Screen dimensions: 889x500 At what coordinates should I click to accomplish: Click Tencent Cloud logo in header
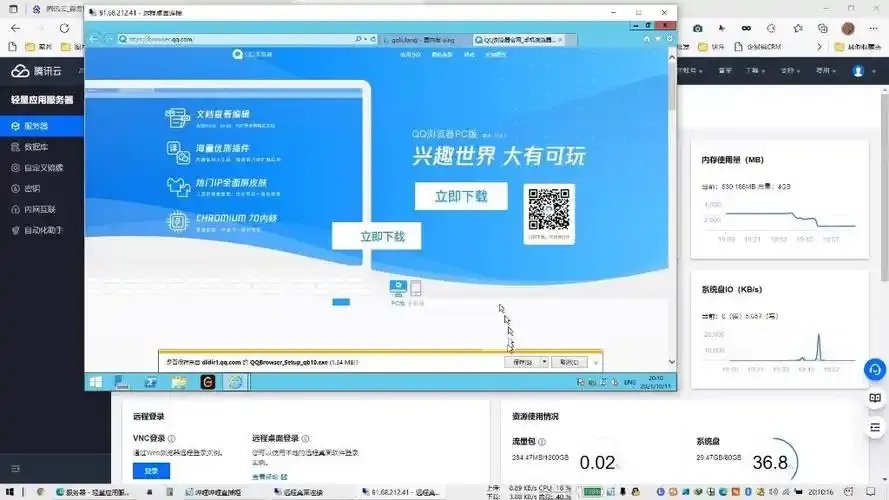(x=36, y=71)
